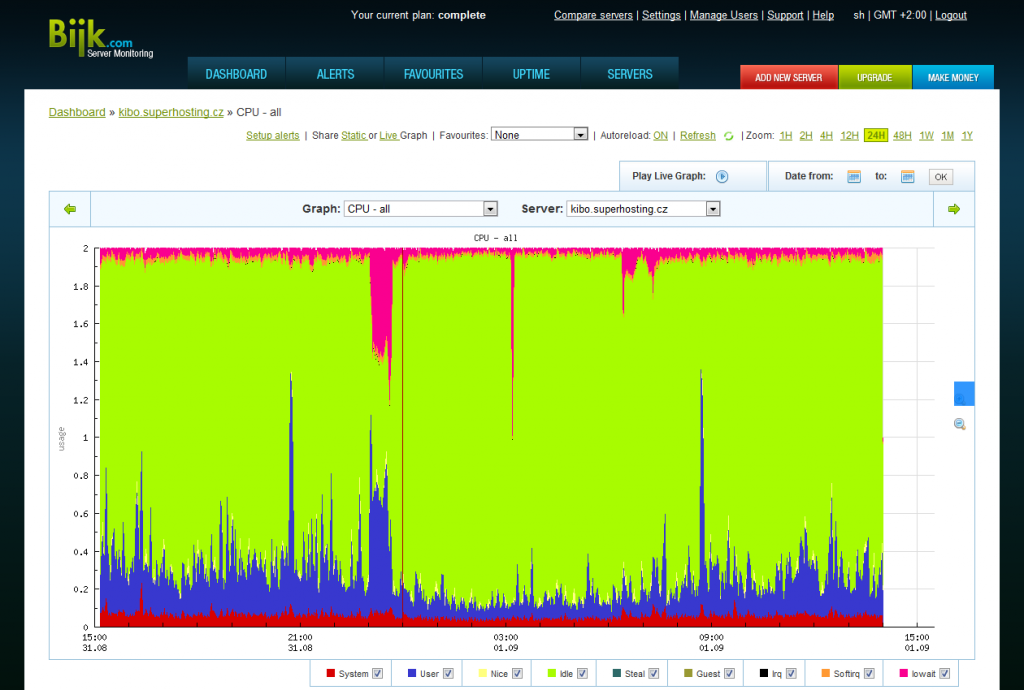Click the Bijk.com Server Monitoring logo

point(101,38)
